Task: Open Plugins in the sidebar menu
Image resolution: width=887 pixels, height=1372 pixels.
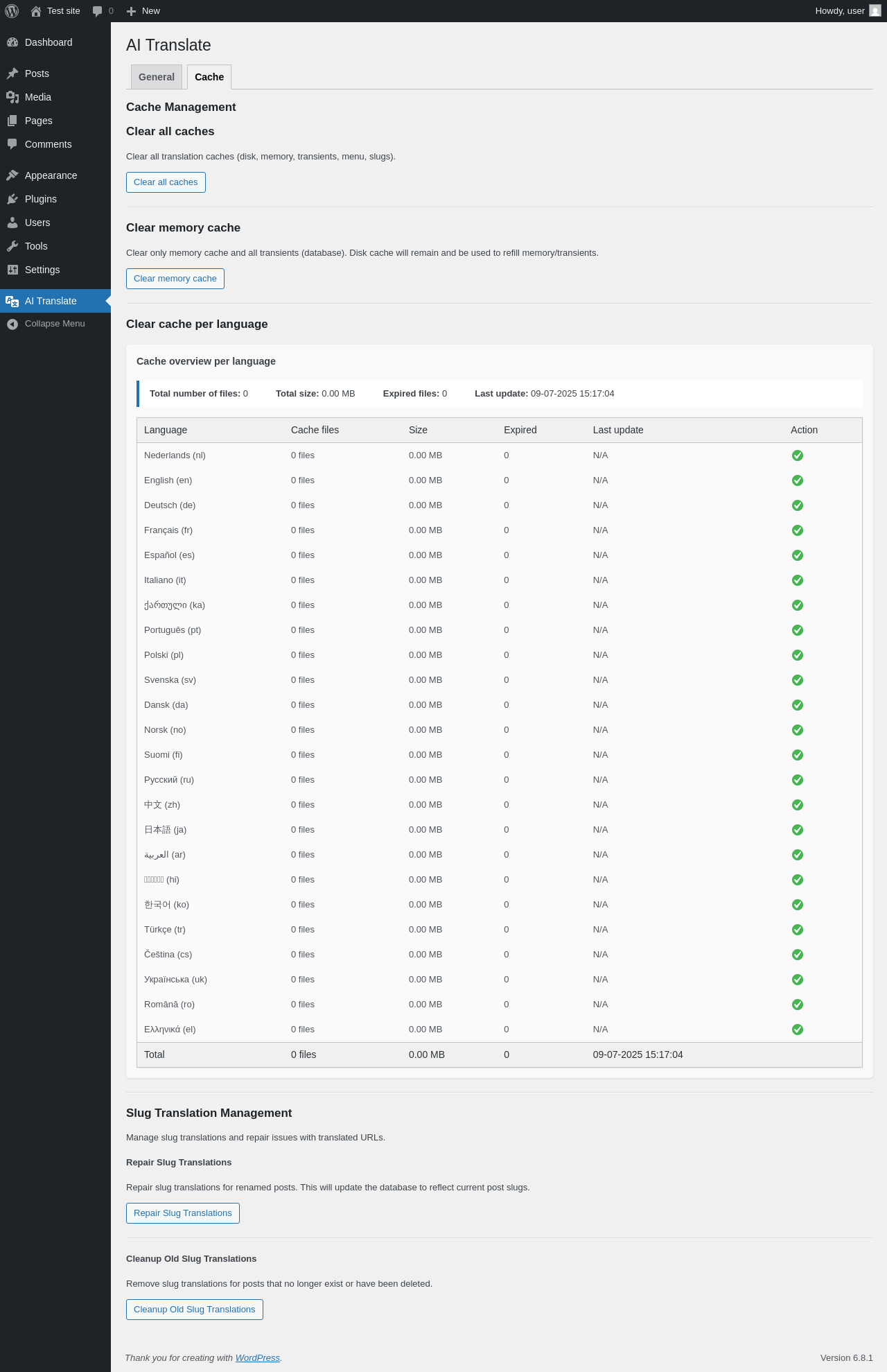Action: (x=41, y=199)
